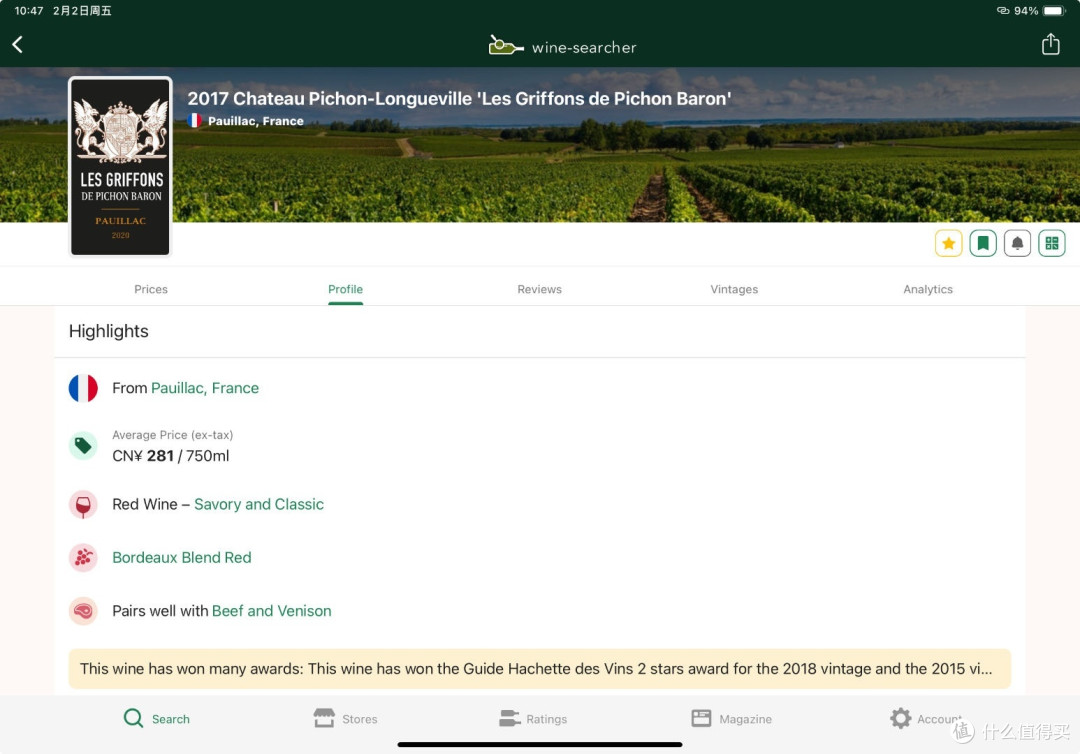Switch to the Vintages tab

734,289
